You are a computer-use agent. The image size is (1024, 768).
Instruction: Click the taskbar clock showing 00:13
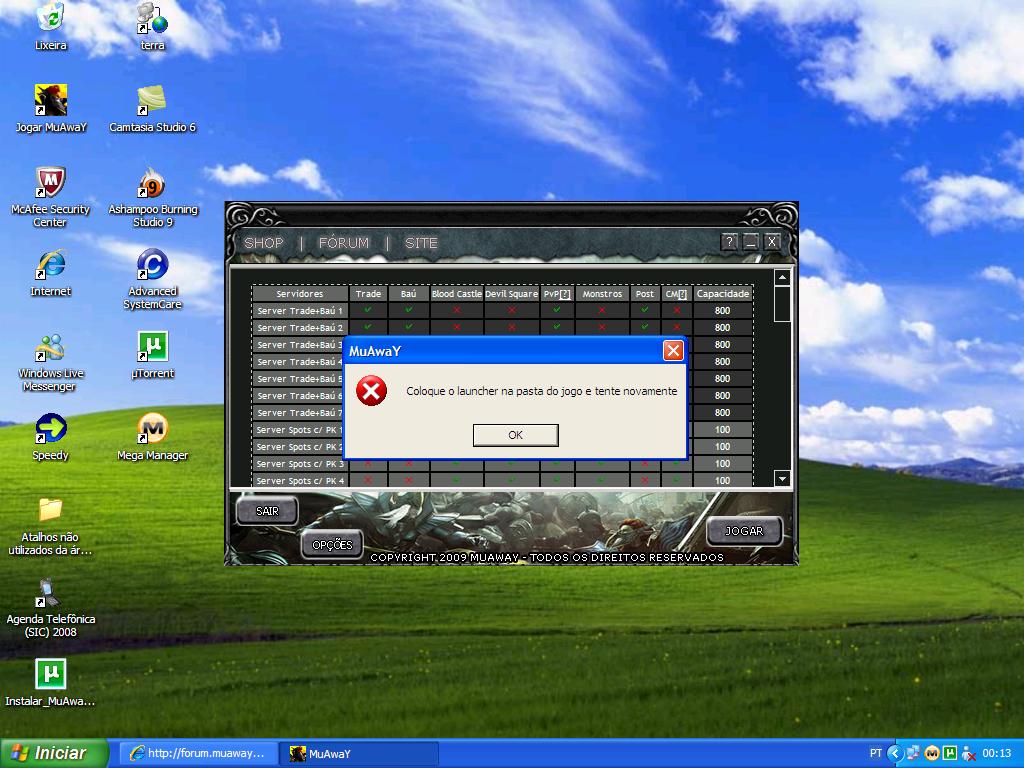point(997,753)
